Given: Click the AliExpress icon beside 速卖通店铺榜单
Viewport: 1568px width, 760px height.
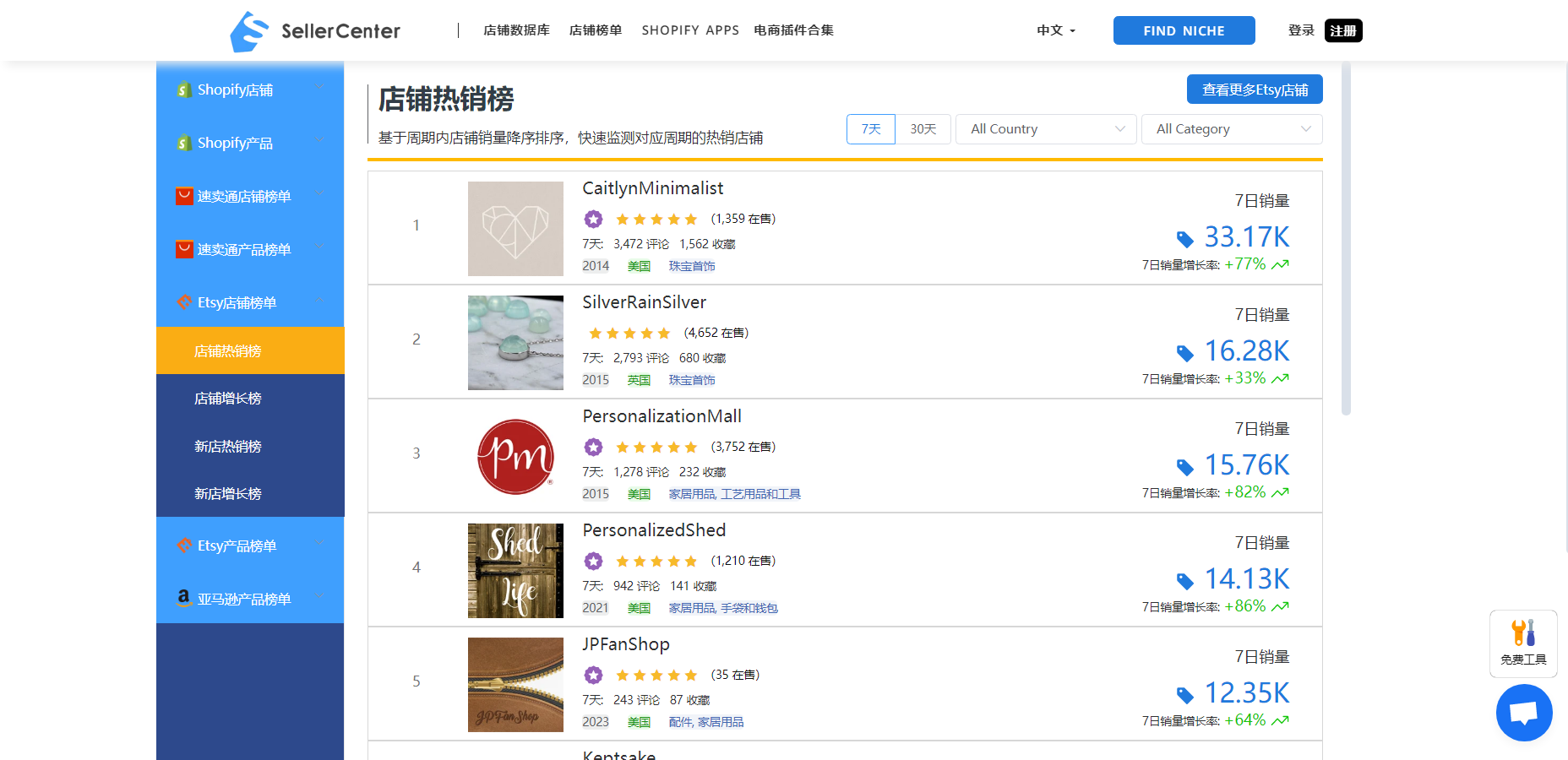Looking at the screenshot, I should point(183,196).
